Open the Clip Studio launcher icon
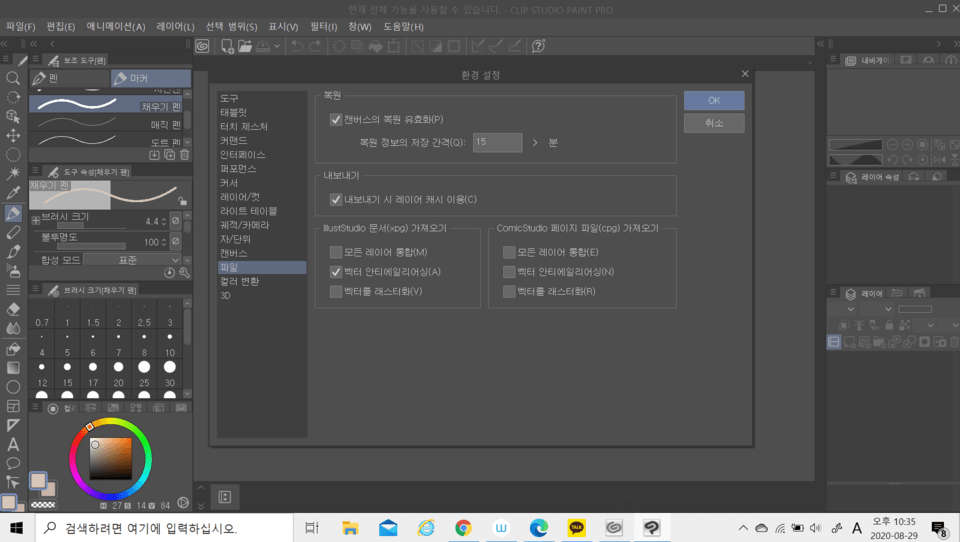The height and width of the screenshot is (542, 960). tap(202, 46)
